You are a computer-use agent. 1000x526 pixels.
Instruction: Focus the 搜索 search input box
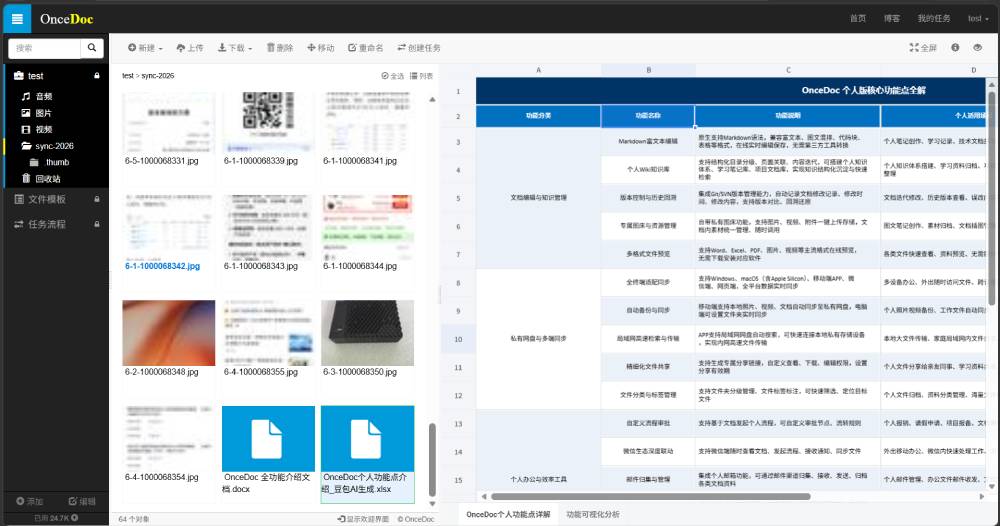45,48
